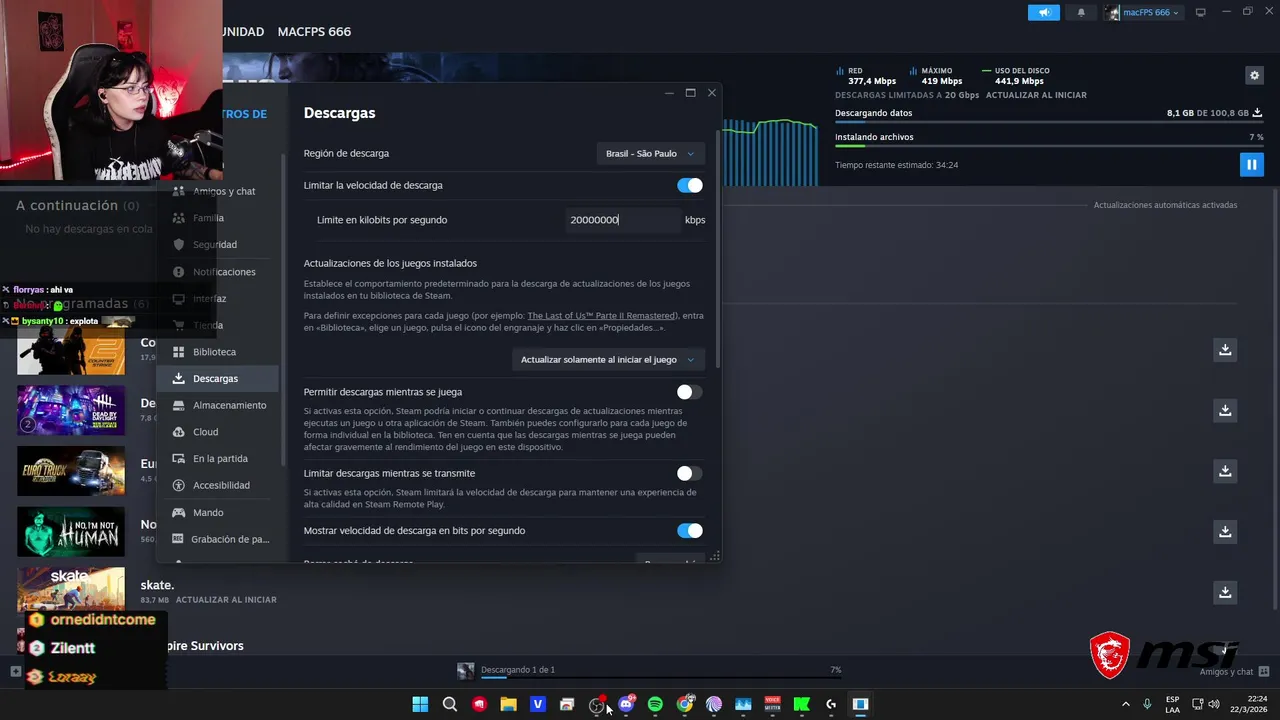Download Euro Truck update arrow button
The width and height of the screenshot is (1280, 720).
[1225, 471]
